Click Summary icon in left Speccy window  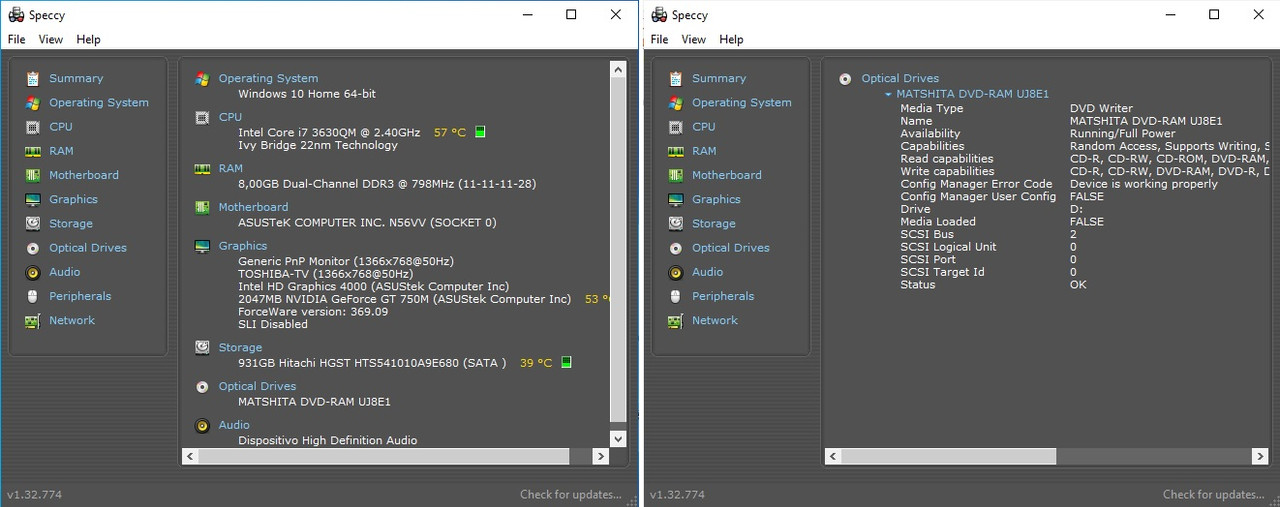point(33,78)
